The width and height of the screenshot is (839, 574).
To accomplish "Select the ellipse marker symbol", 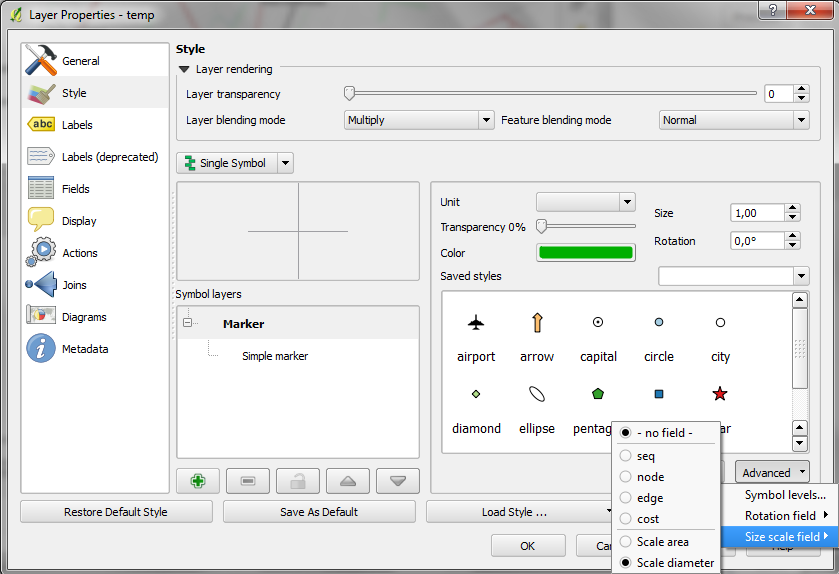I will click(x=537, y=407).
